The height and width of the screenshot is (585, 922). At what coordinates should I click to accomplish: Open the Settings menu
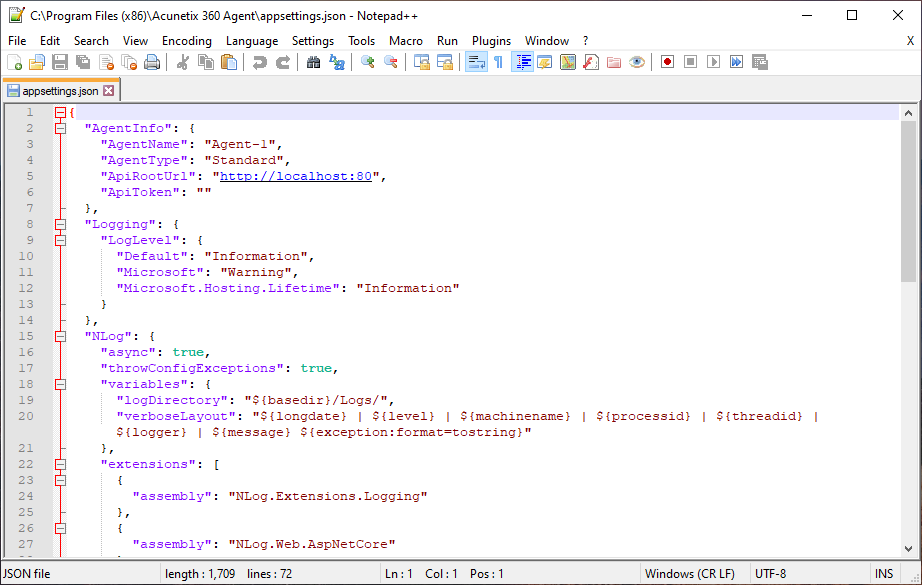(313, 41)
